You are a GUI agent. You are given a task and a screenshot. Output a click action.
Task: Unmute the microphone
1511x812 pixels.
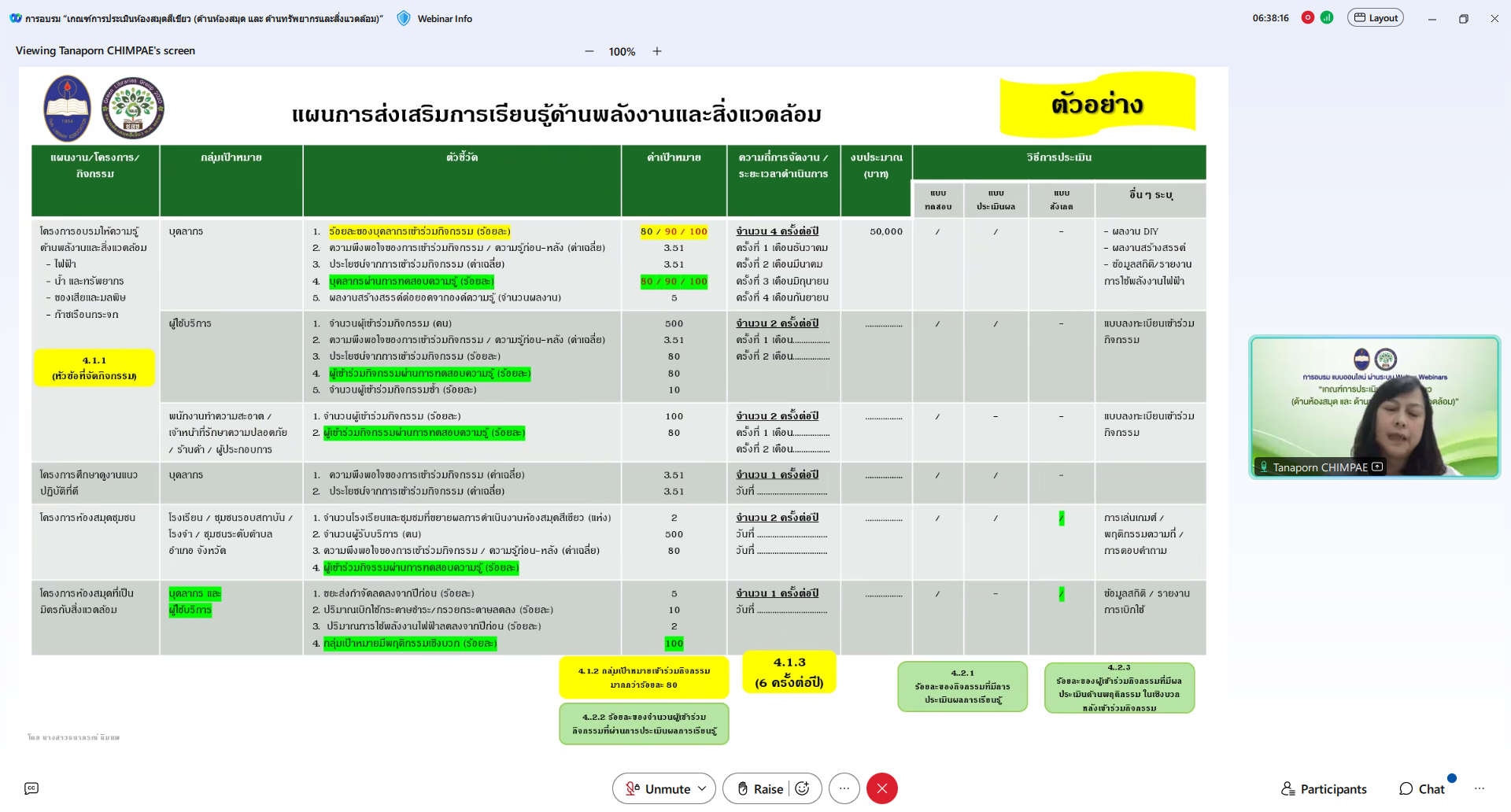(657, 788)
